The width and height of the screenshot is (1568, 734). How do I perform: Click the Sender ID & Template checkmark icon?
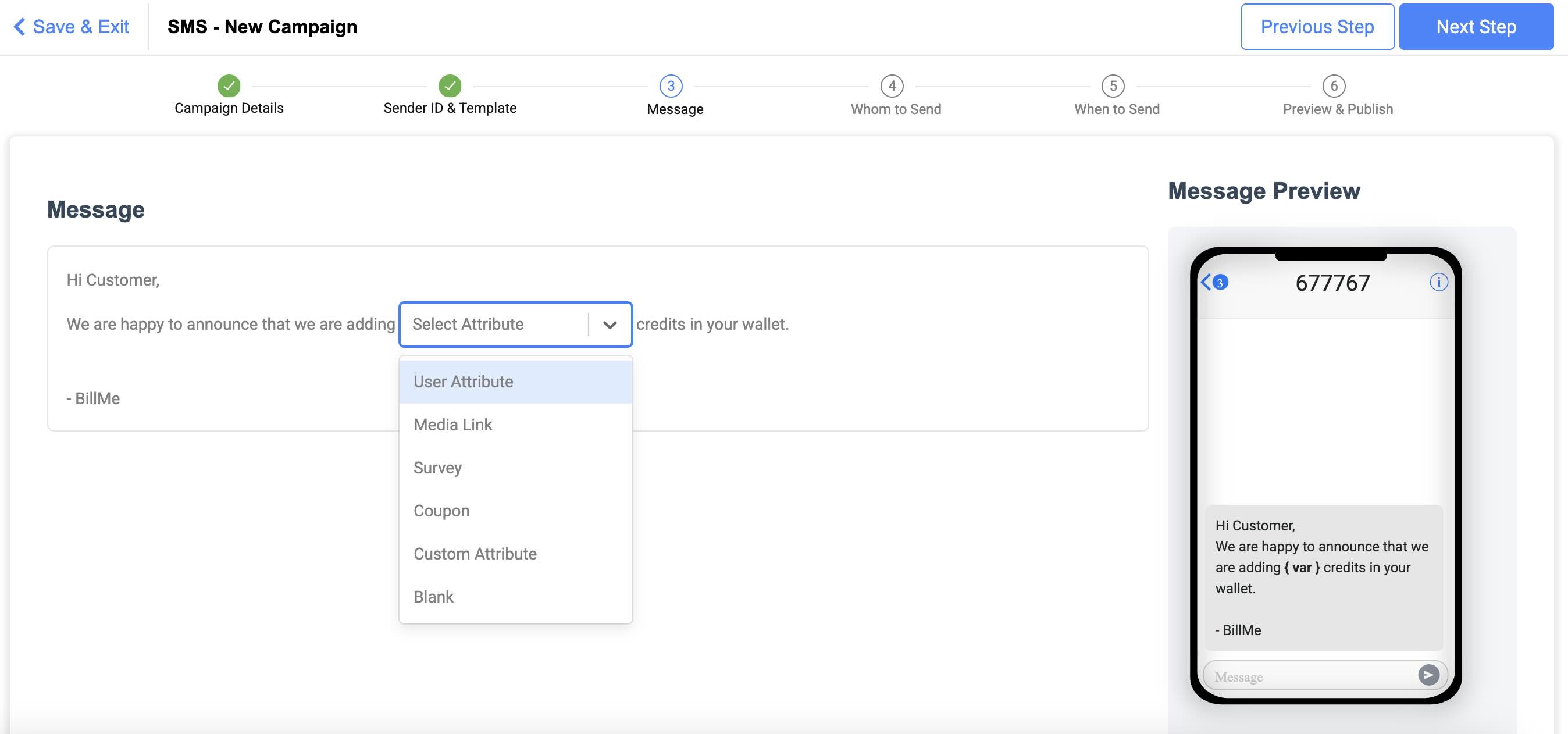450,86
